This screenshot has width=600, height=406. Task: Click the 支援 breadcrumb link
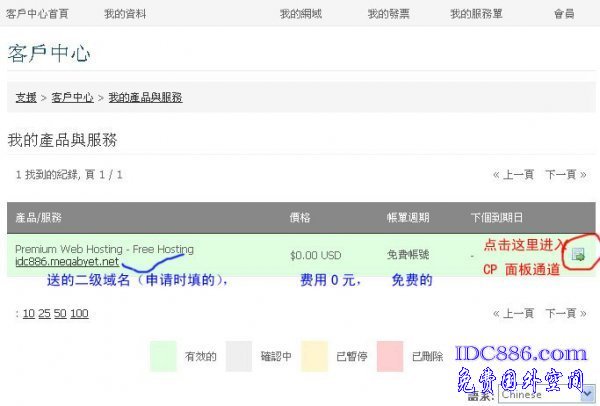tap(26, 98)
